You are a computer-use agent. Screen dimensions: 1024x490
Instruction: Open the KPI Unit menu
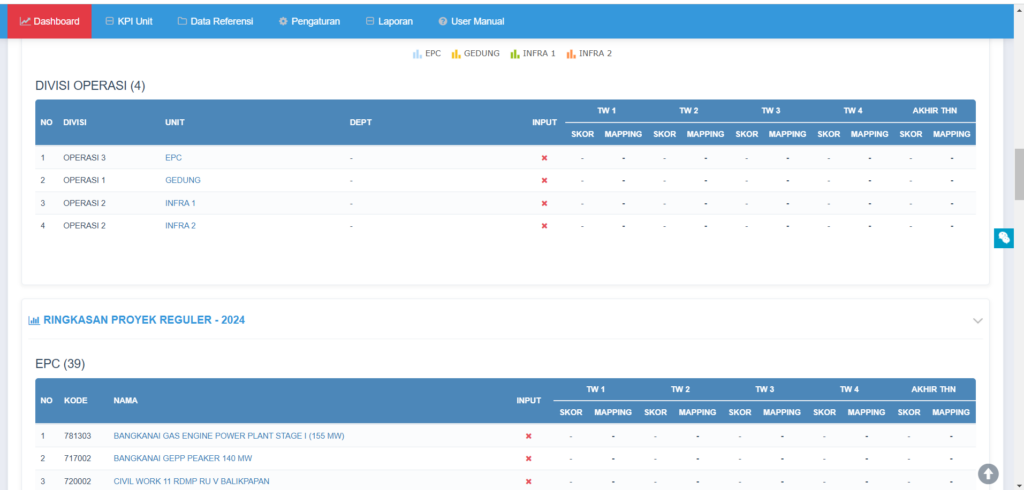128,21
